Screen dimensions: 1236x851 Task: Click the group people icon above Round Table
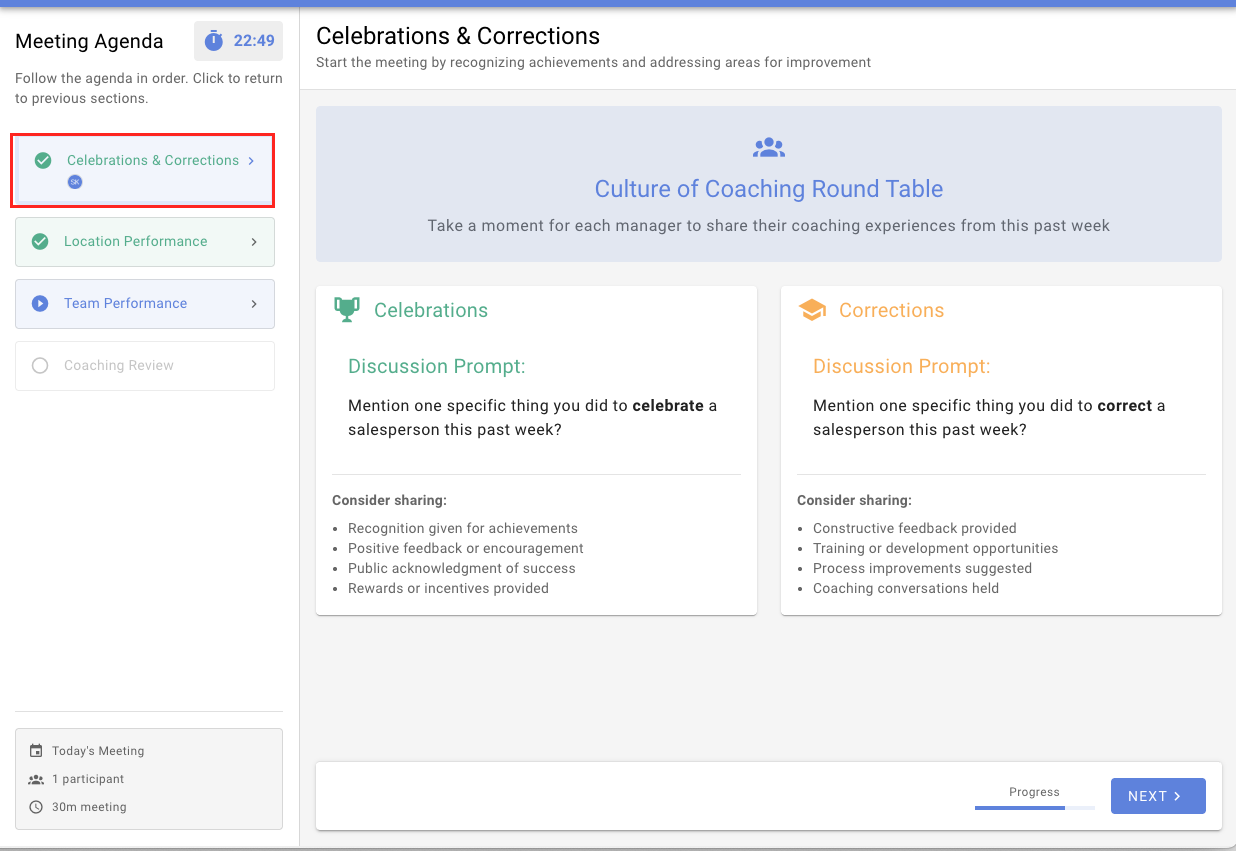coord(769,148)
